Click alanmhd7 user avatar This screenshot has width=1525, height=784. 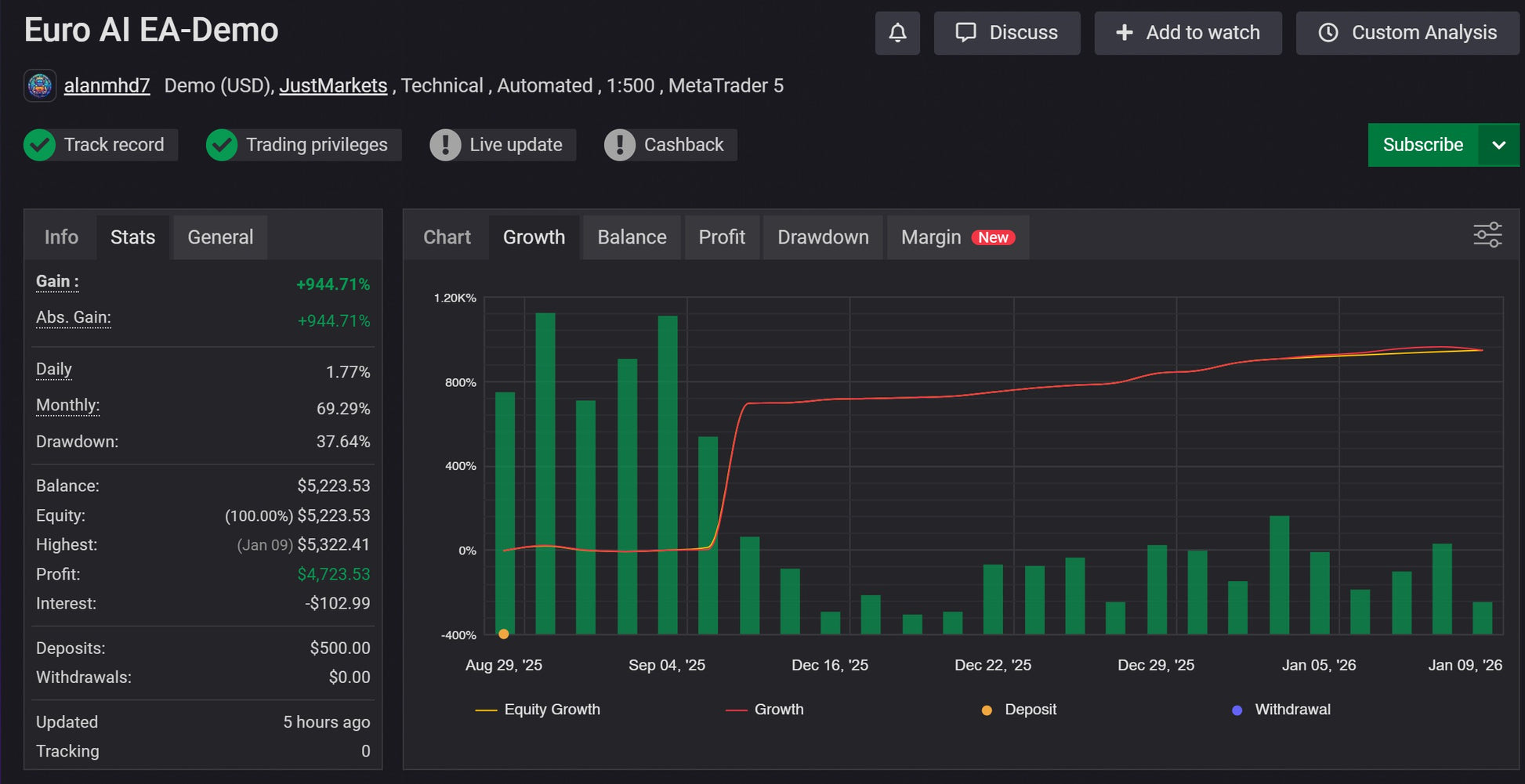(x=40, y=85)
